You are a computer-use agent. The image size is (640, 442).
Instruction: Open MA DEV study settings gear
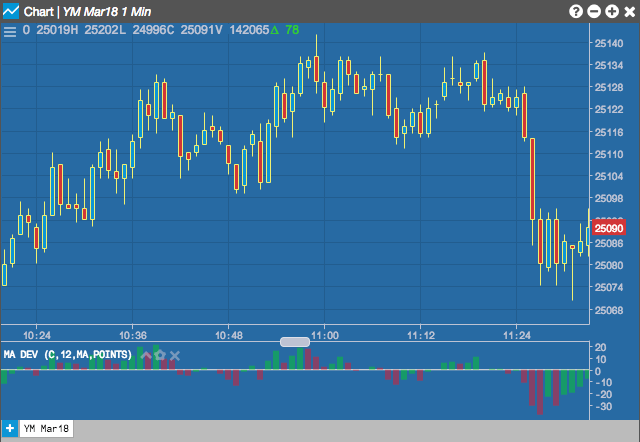click(x=160, y=355)
